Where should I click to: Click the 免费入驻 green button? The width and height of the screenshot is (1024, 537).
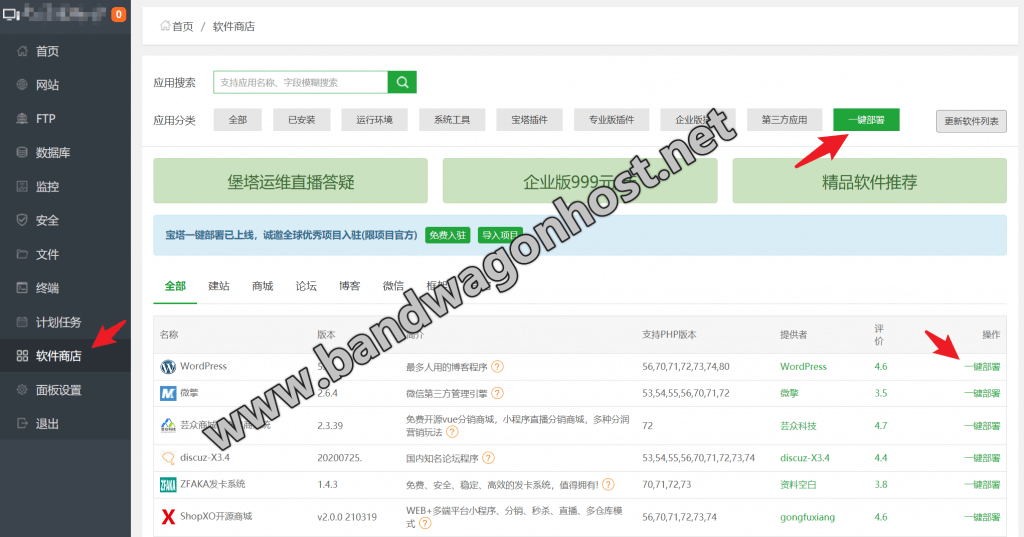click(x=447, y=235)
